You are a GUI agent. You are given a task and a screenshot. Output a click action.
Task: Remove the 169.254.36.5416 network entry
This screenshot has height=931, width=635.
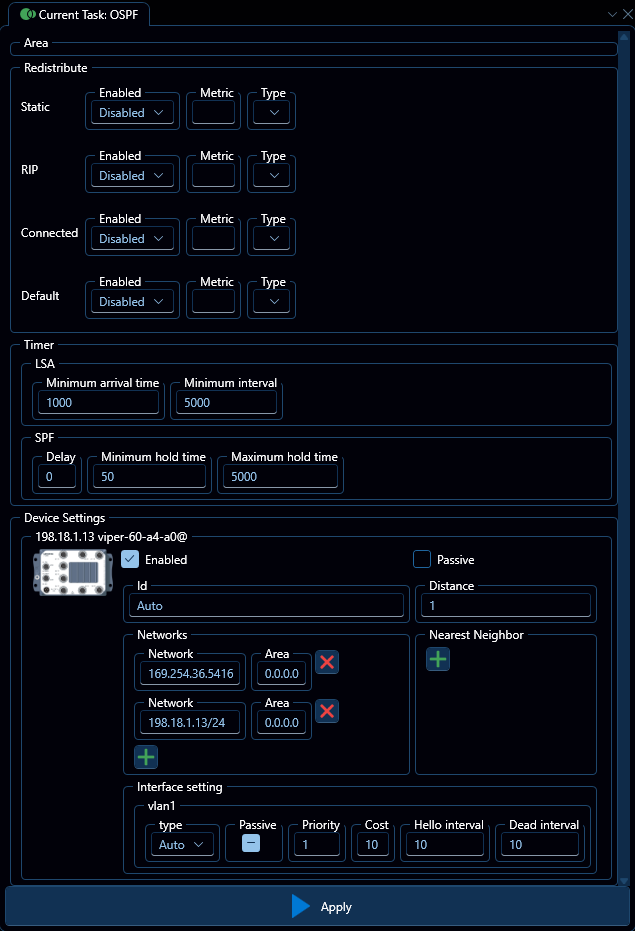327,662
